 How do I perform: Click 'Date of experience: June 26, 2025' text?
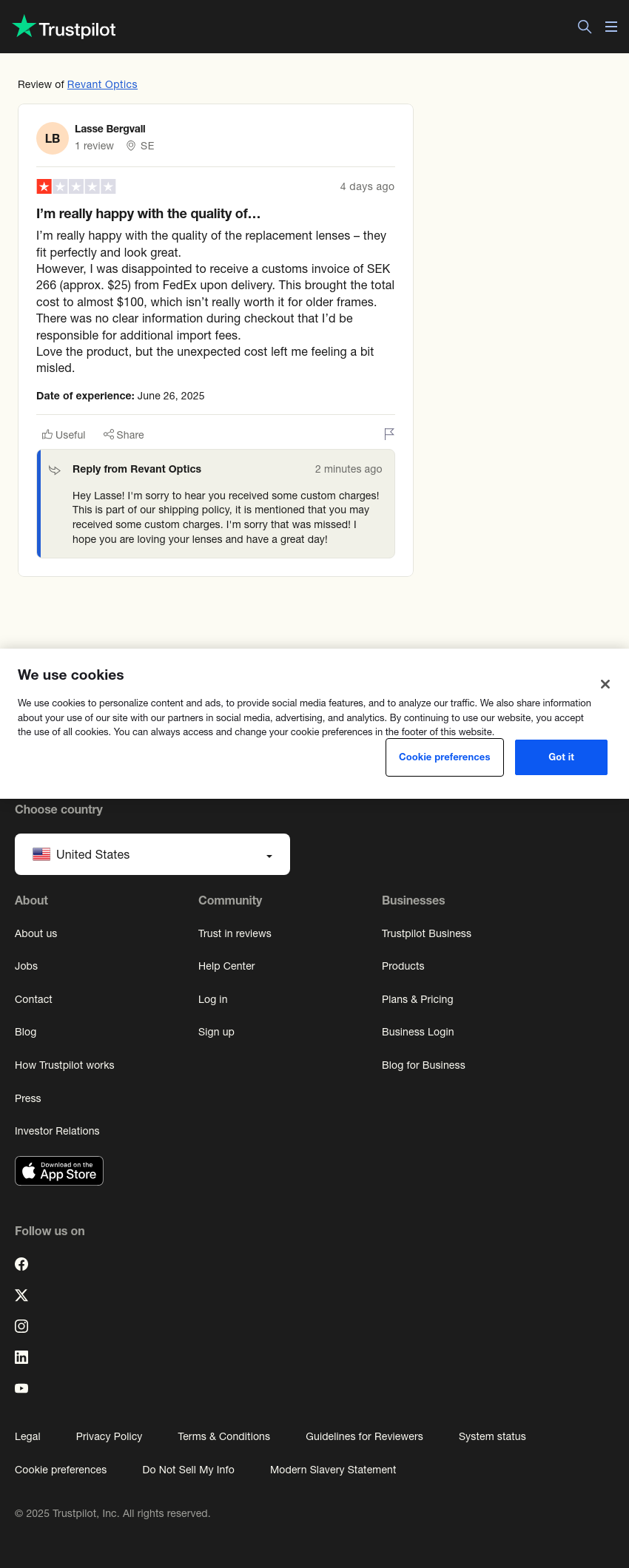pyautogui.click(x=121, y=396)
